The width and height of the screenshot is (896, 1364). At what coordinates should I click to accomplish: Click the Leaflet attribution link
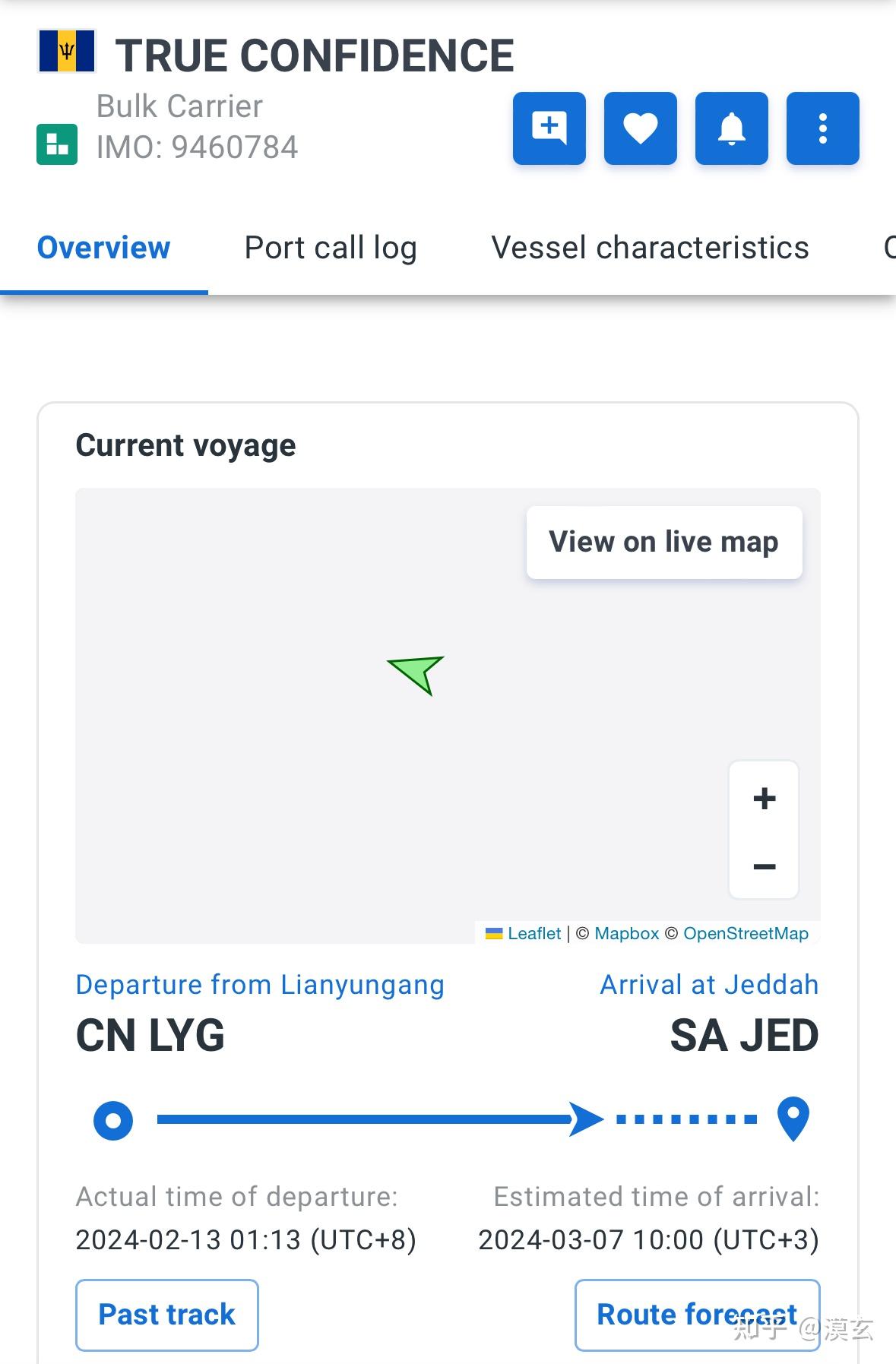[x=533, y=933]
